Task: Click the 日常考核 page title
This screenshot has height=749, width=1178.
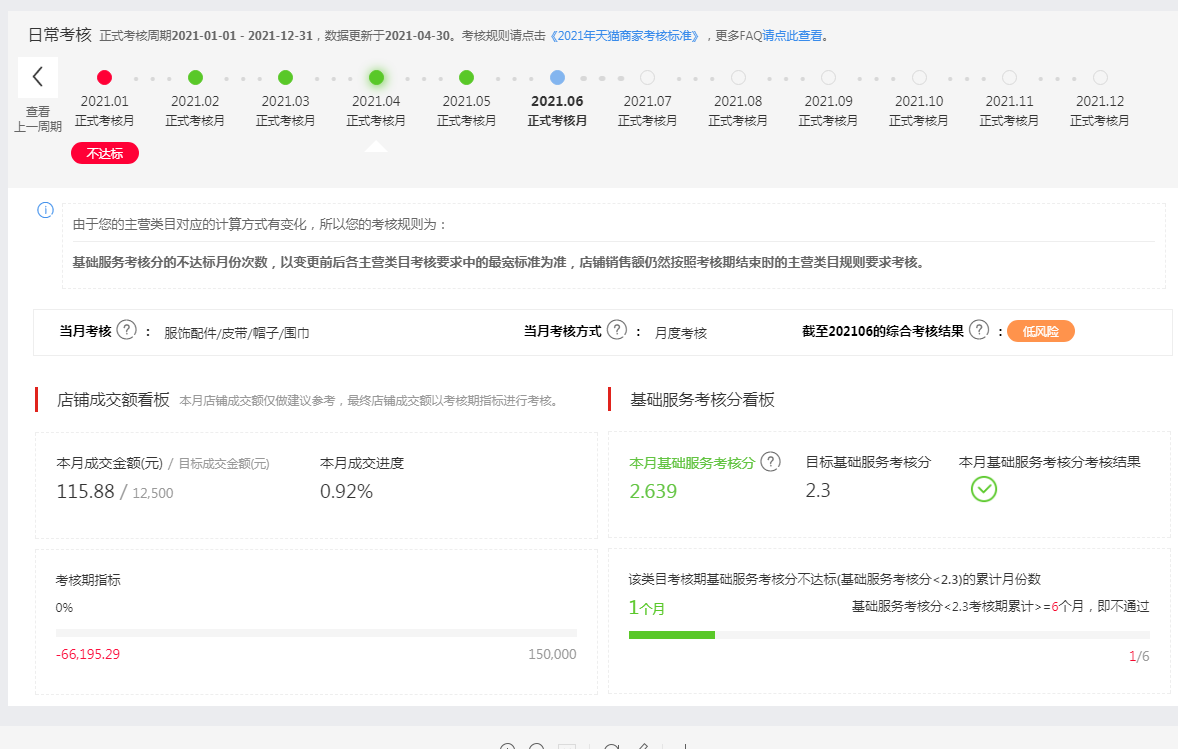Action: point(60,35)
